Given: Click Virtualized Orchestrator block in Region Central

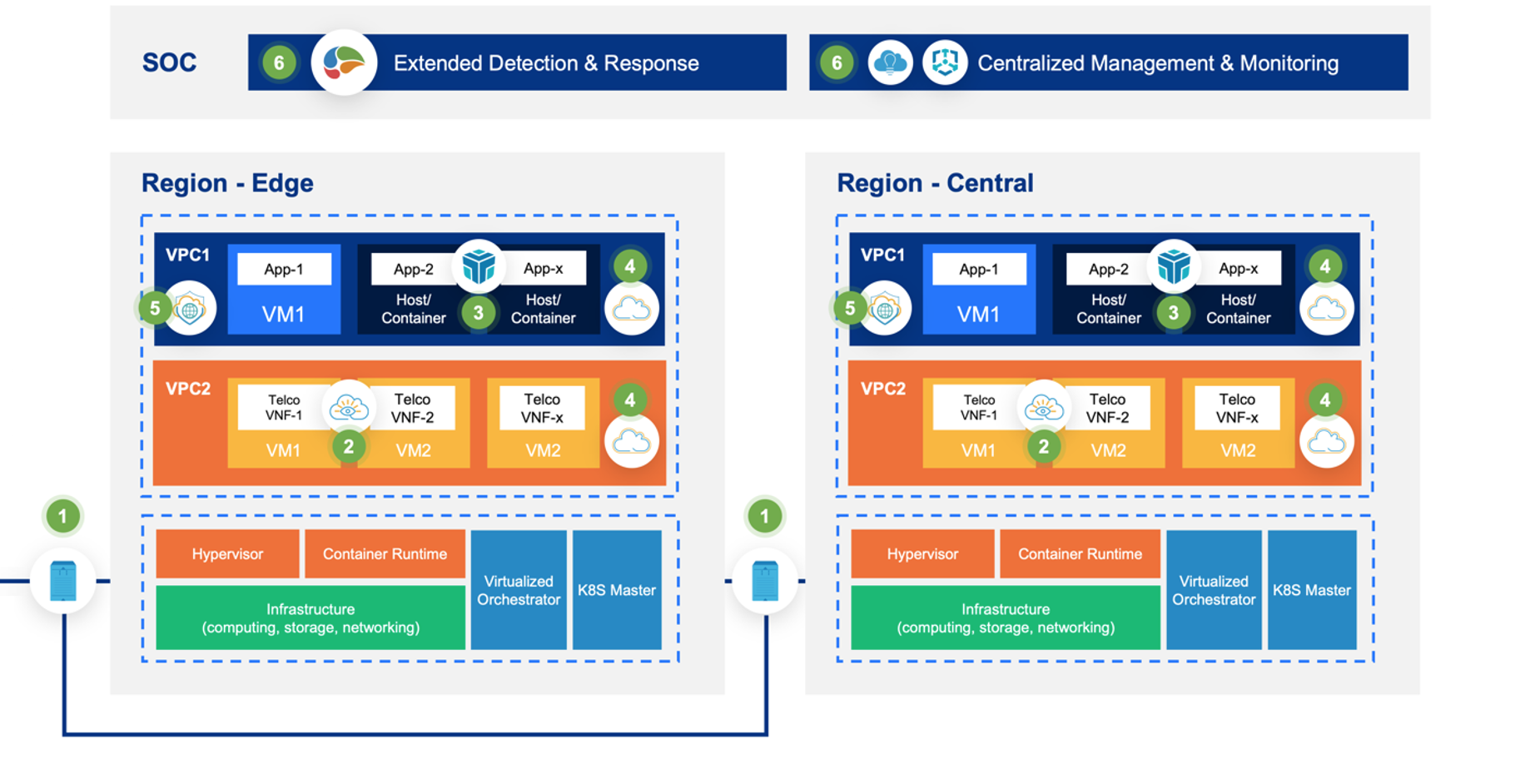Looking at the screenshot, I should [x=1214, y=590].
